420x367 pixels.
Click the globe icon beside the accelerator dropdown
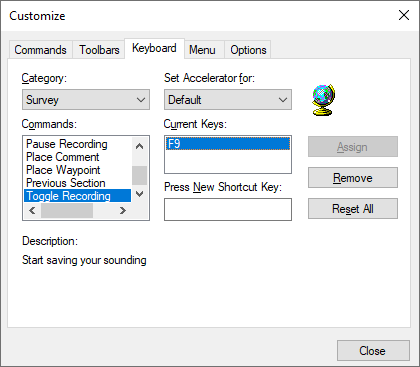[323, 100]
